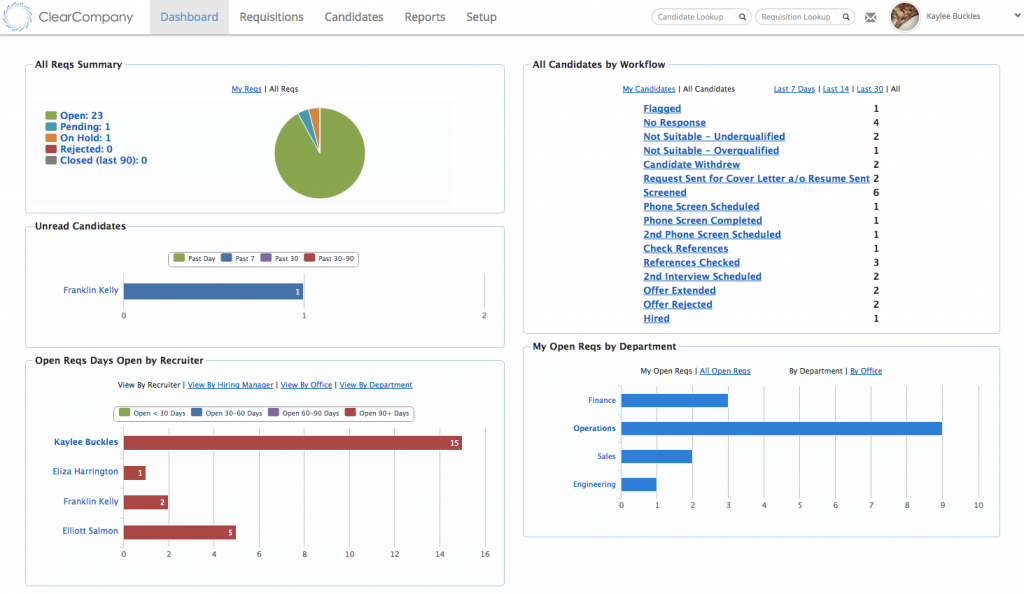
Task: Toggle to By Office department view
Action: pyautogui.click(x=866, y=370)
